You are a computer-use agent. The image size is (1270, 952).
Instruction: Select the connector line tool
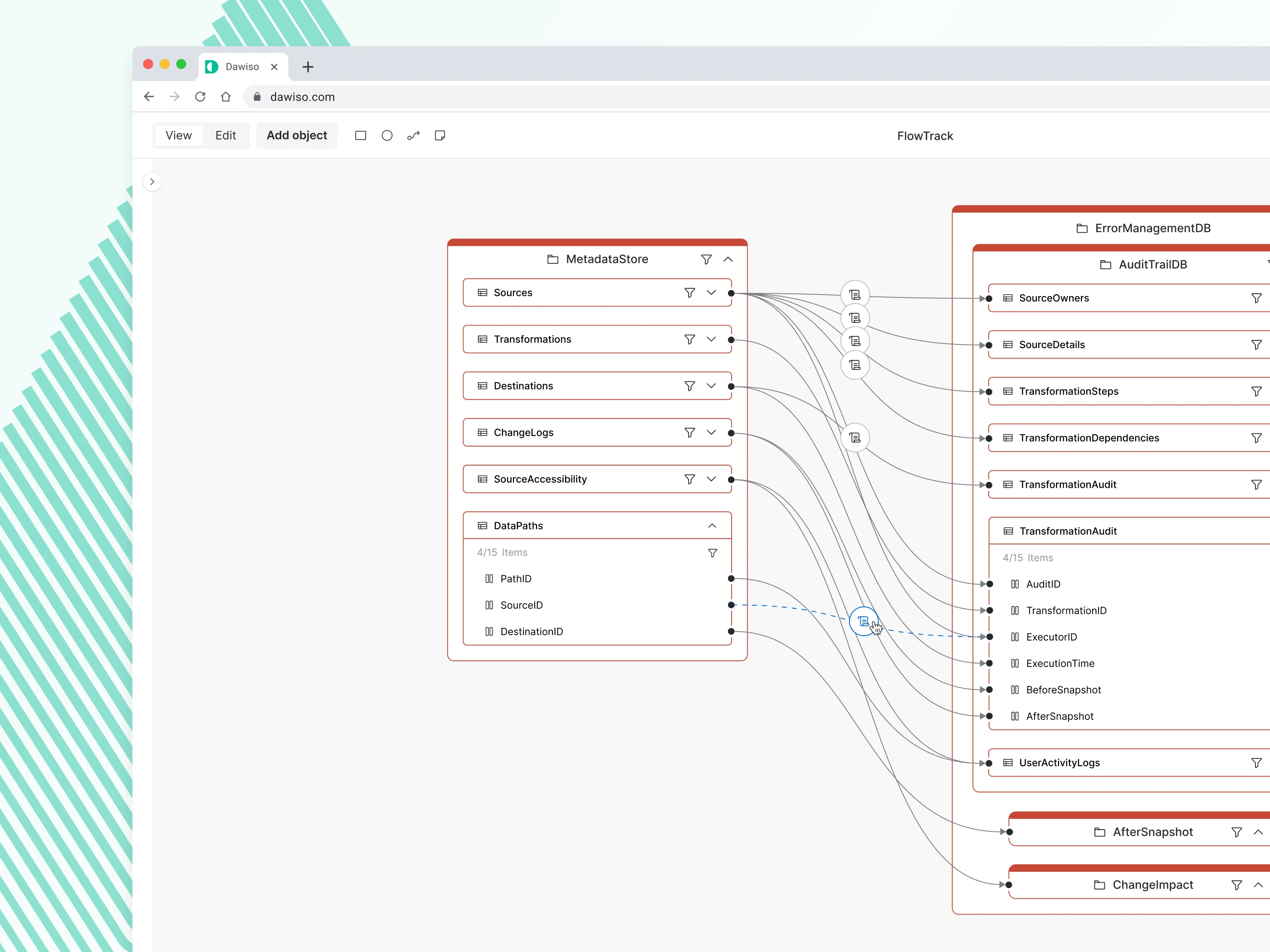(x=413, y=136)
